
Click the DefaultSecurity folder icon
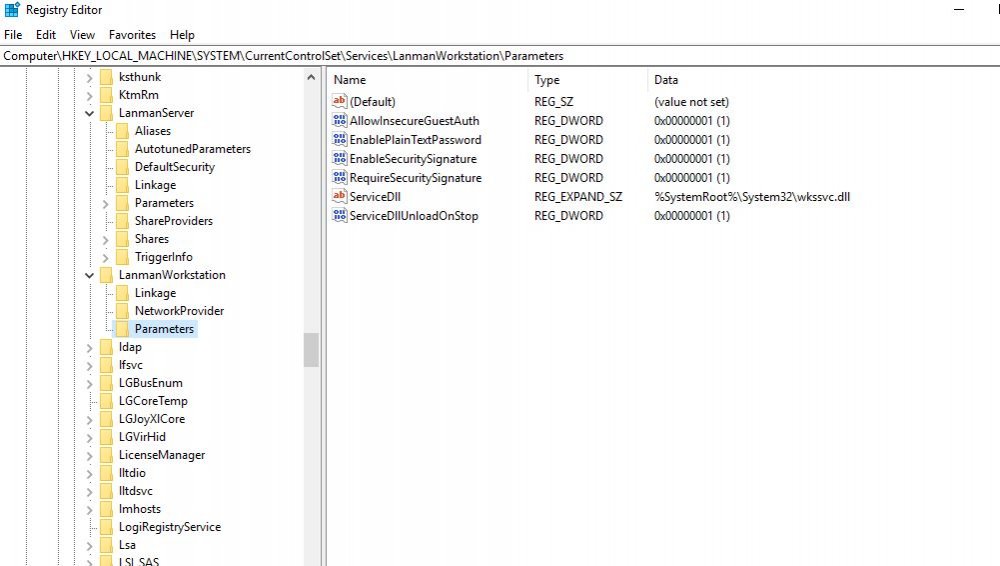pos(122,167)
